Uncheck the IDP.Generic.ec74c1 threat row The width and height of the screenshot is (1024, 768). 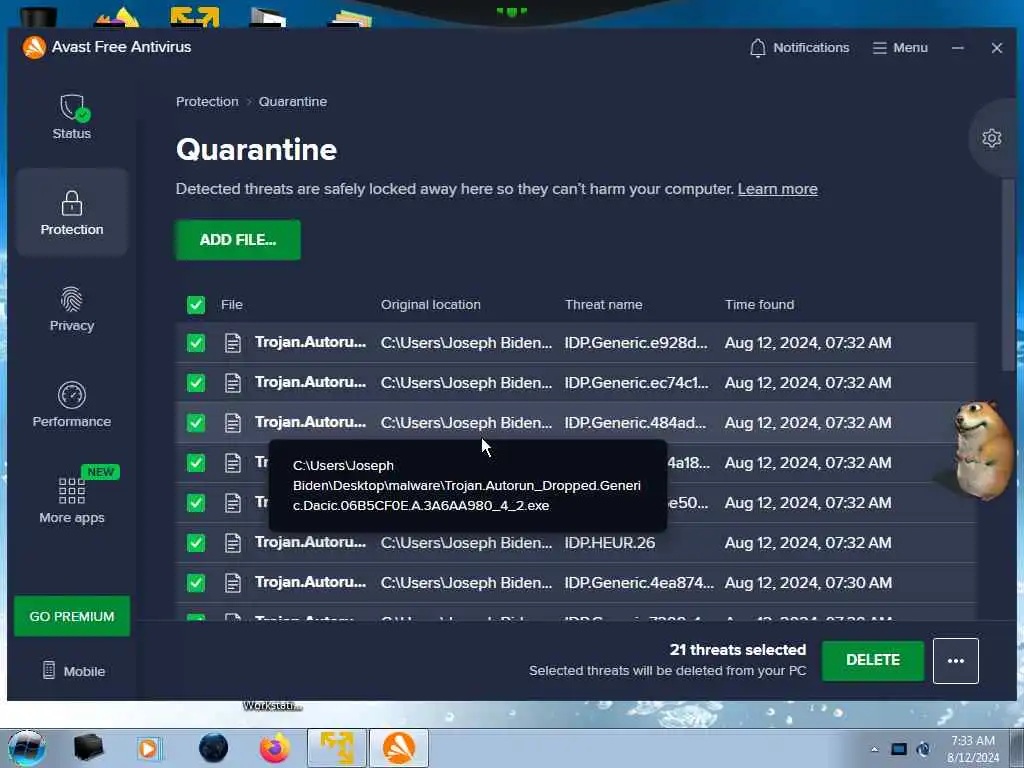pyautogui.click(x=196, y=383)
